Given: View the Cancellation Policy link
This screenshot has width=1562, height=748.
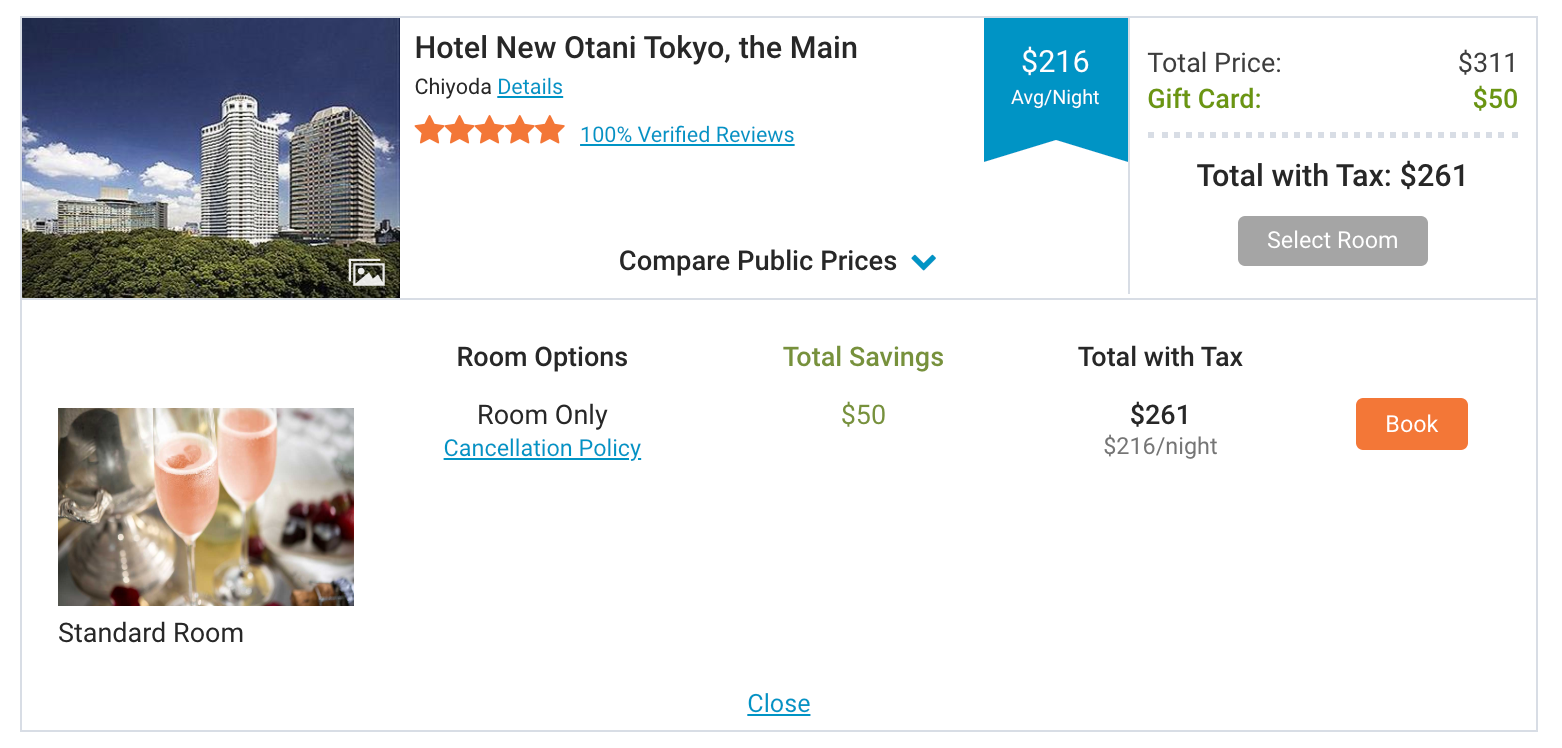Looking at the screenshot, I should tap(542, 448).
